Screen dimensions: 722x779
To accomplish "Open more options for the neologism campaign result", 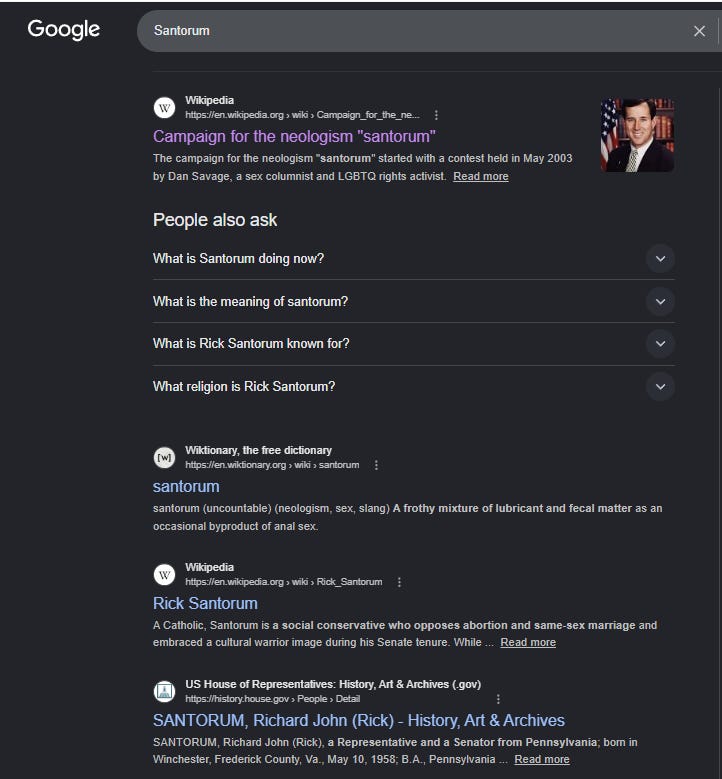I will (436, 115).
